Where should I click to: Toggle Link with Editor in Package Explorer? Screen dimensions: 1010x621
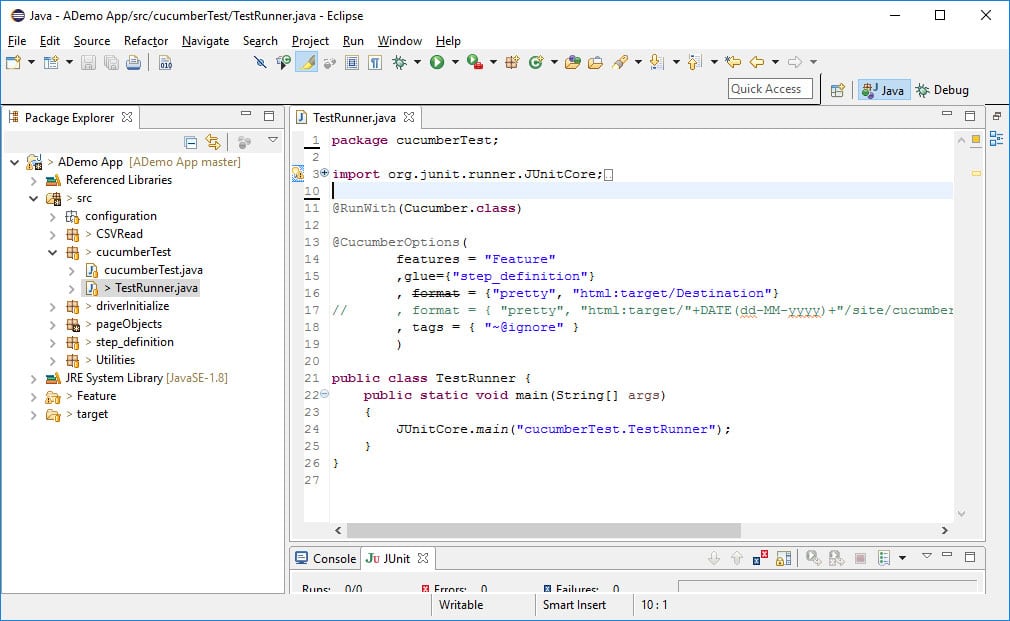(x=213, y=142)
